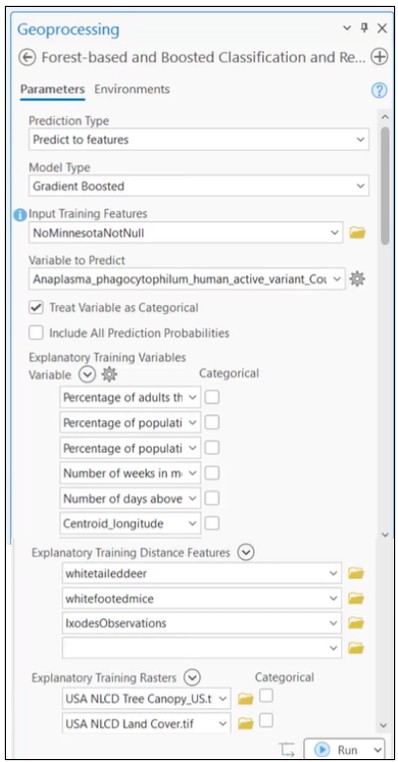This screenshot has height=762, width=398.
Task: Open IxodesObservations dropdown
Action: point(333,623)
